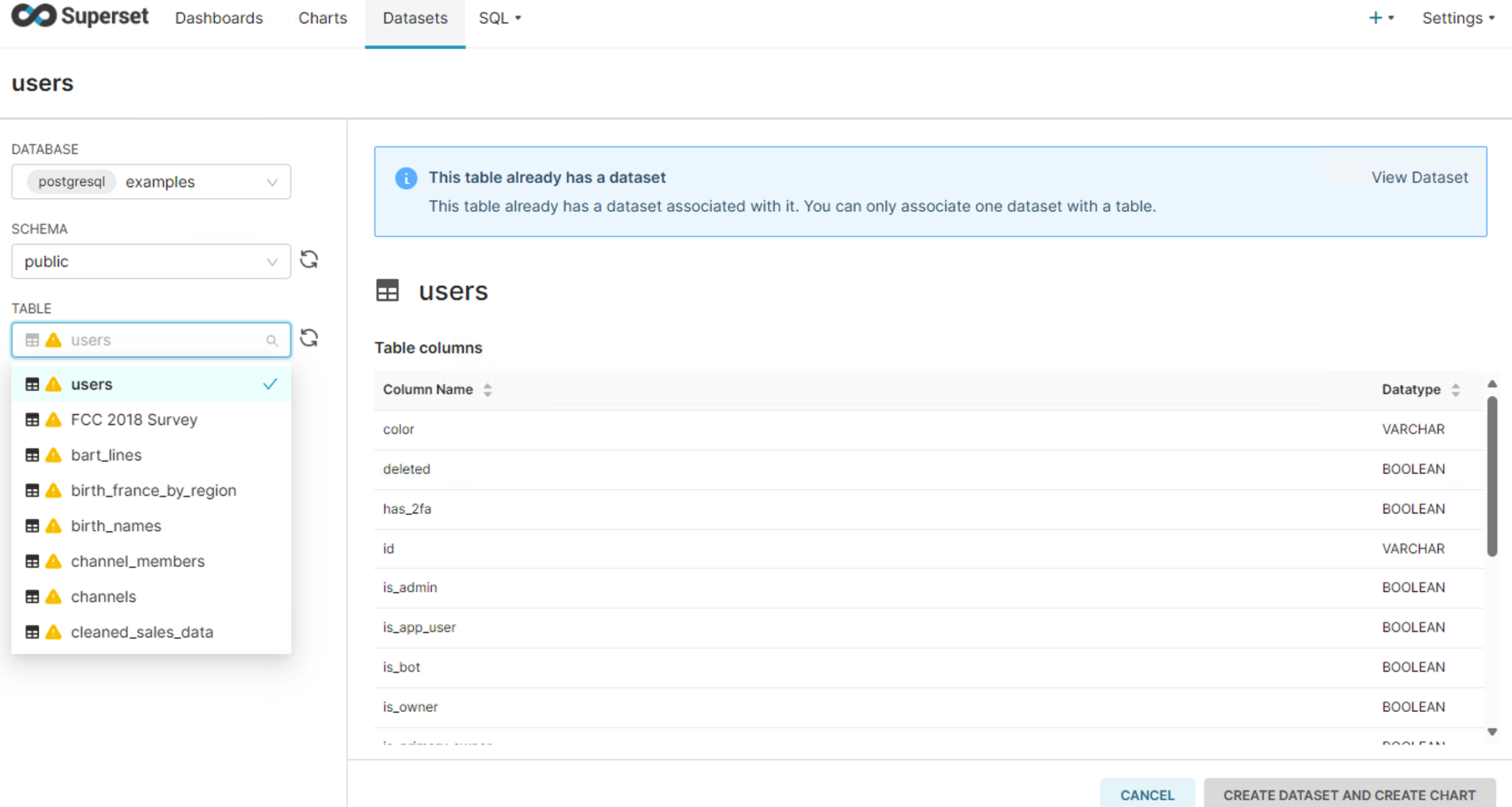Click the info icon in alert banner
1512x807 pixels.
406,178
